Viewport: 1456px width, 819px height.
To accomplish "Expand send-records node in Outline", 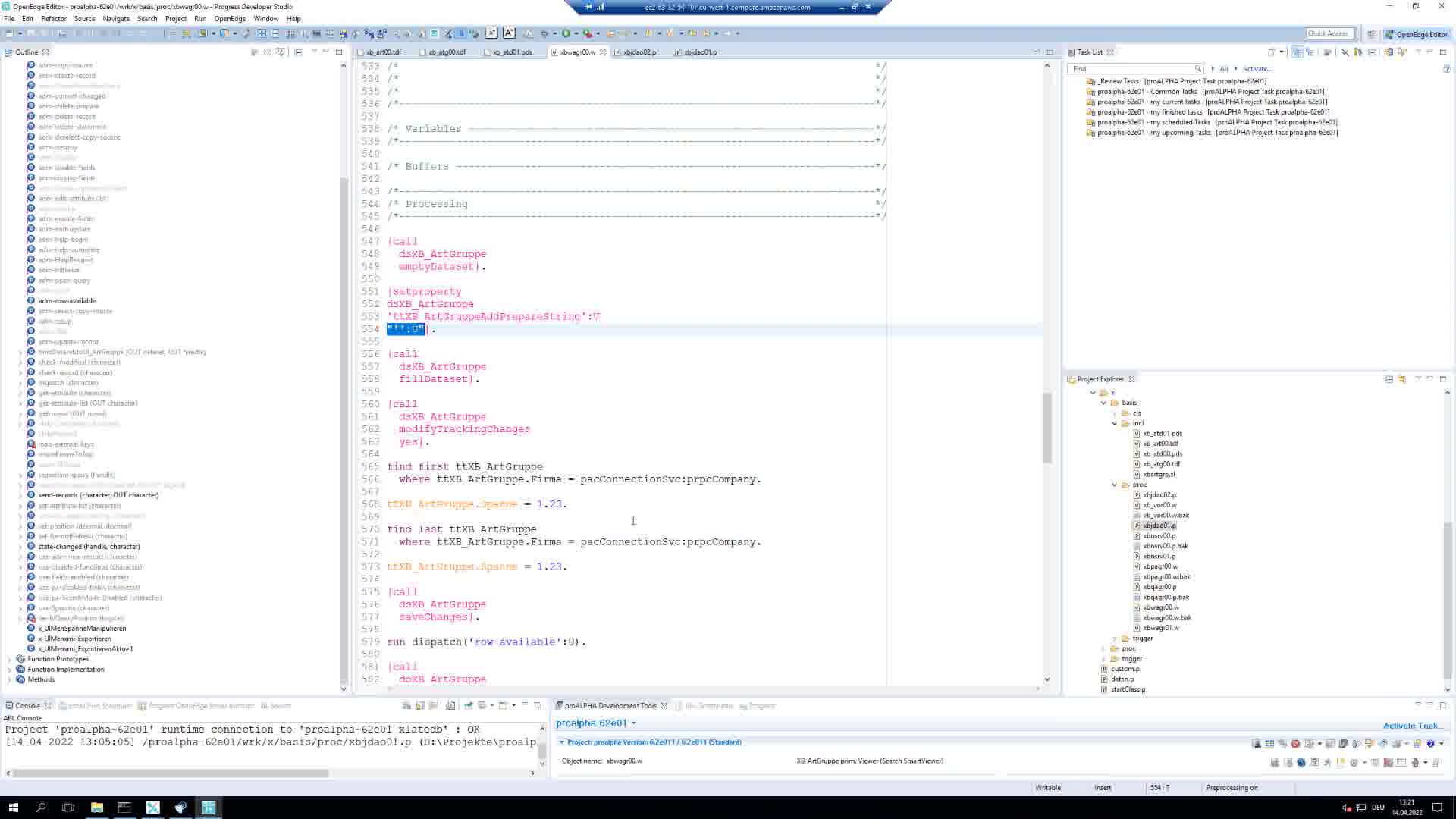I will point(20,495).
